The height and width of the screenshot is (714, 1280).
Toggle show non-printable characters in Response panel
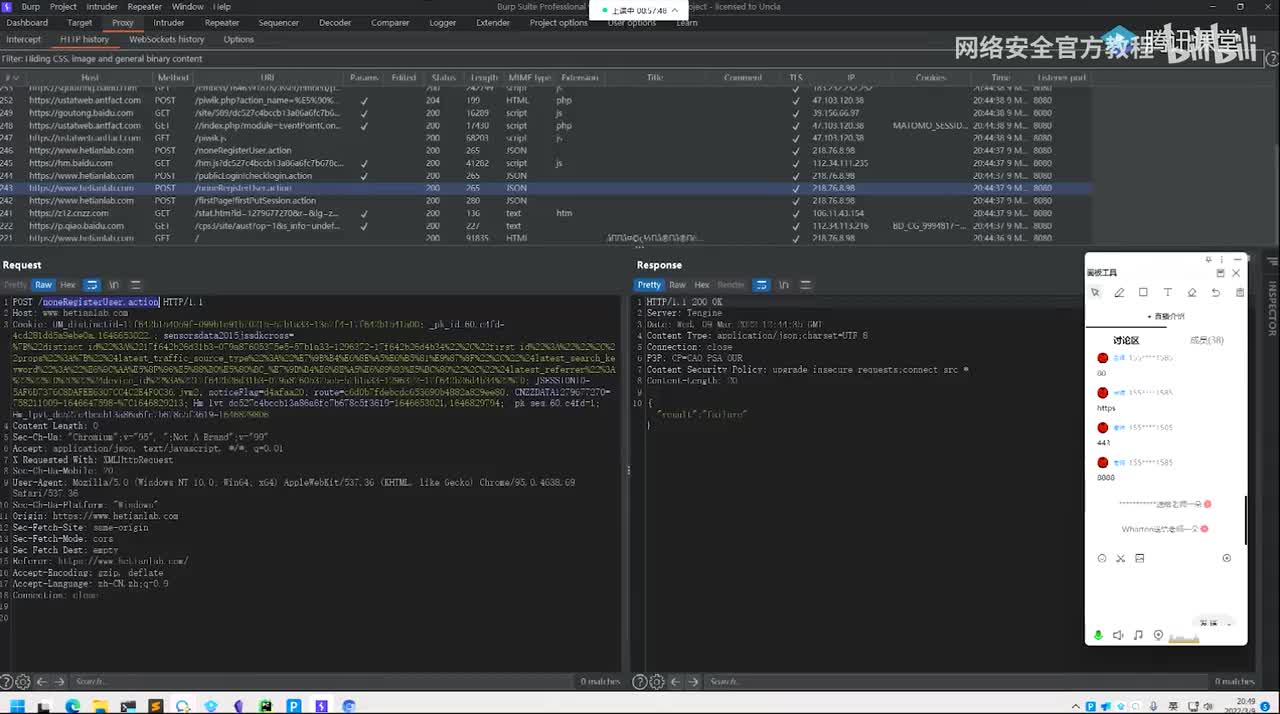click(x=783, y=285)
